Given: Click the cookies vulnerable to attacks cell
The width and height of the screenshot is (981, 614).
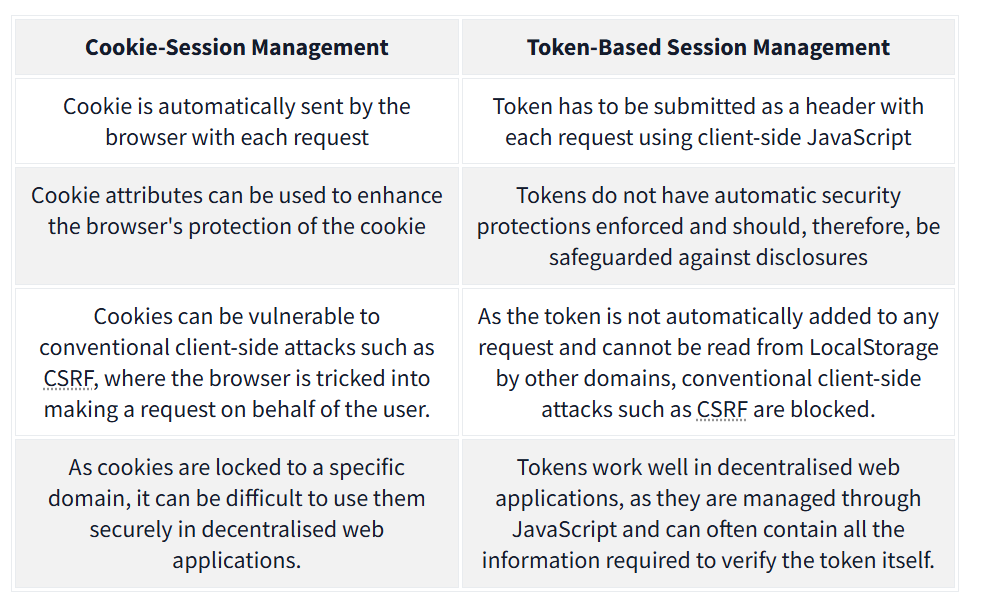Looking at the screenshot, I should (236, 362).
